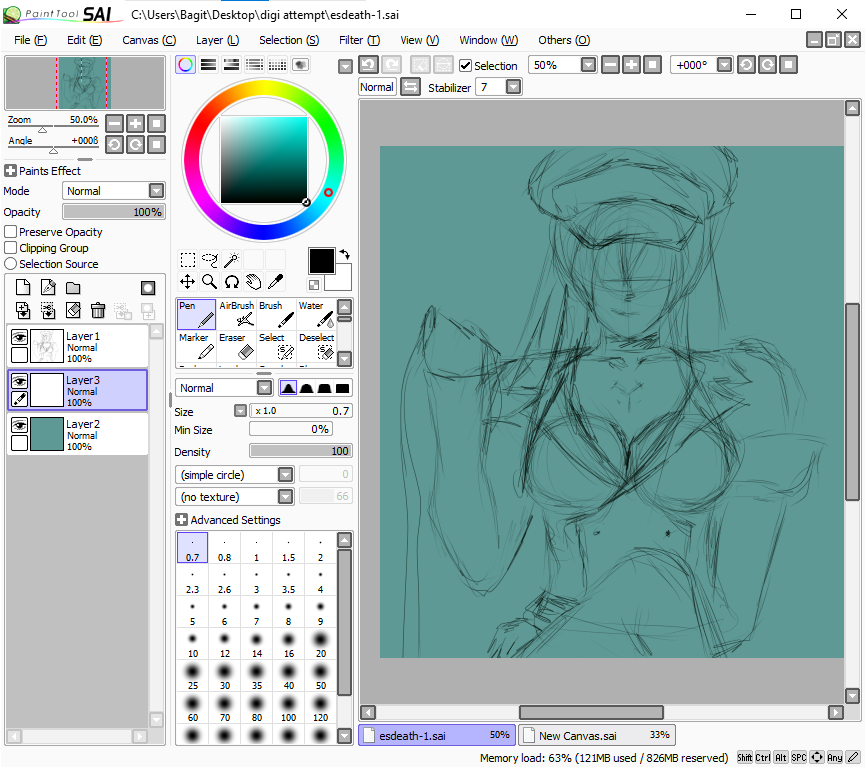Screen dimensions: 866x768
Task: Show the color wheel panel
Action: coord(186,65)
